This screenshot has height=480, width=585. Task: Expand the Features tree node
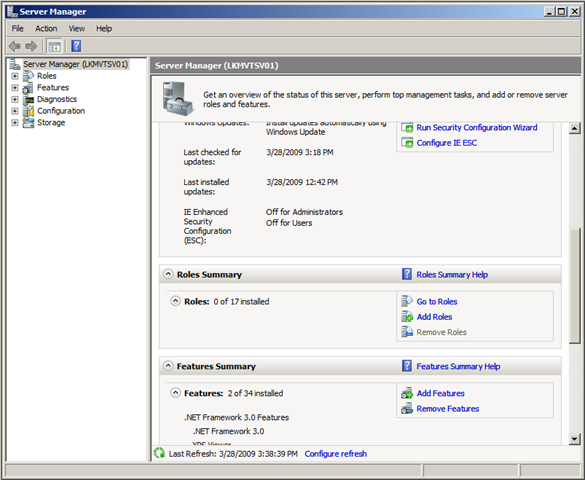pyautogui.click(x=15, y=88)
